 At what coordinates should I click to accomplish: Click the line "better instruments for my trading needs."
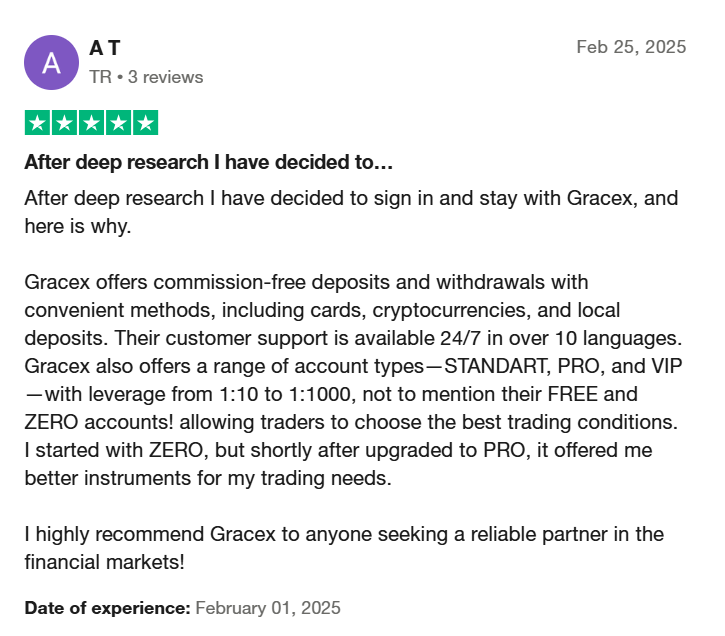(208, 478)
